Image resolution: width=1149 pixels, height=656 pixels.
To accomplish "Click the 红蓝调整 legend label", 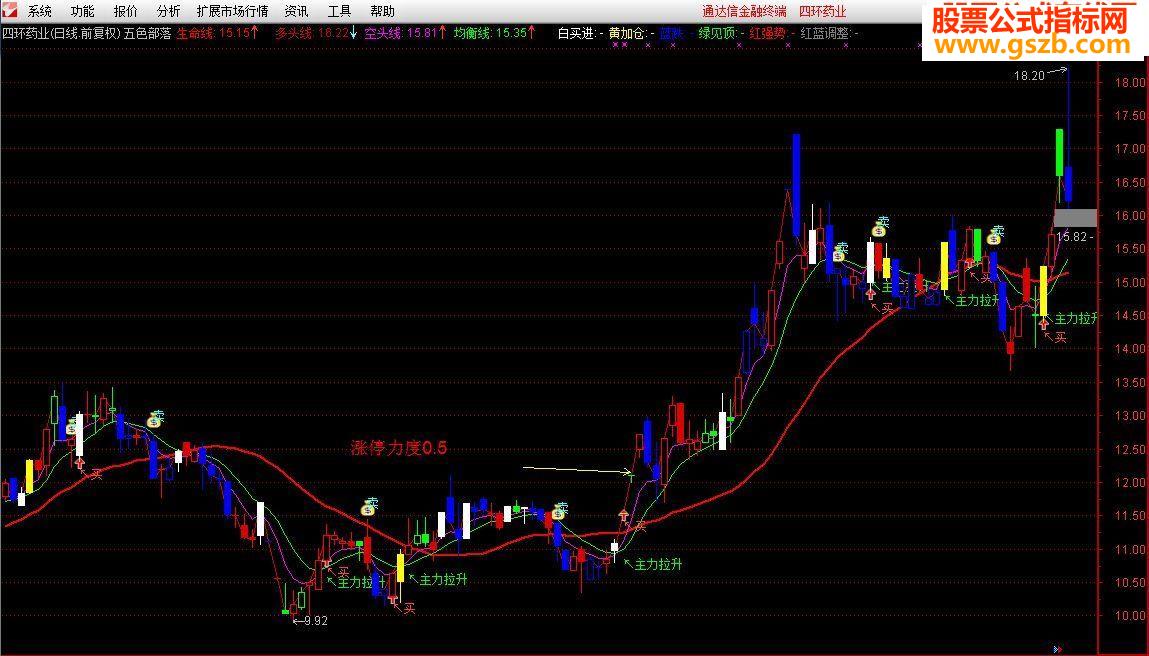I will click(x=825, y=33).
